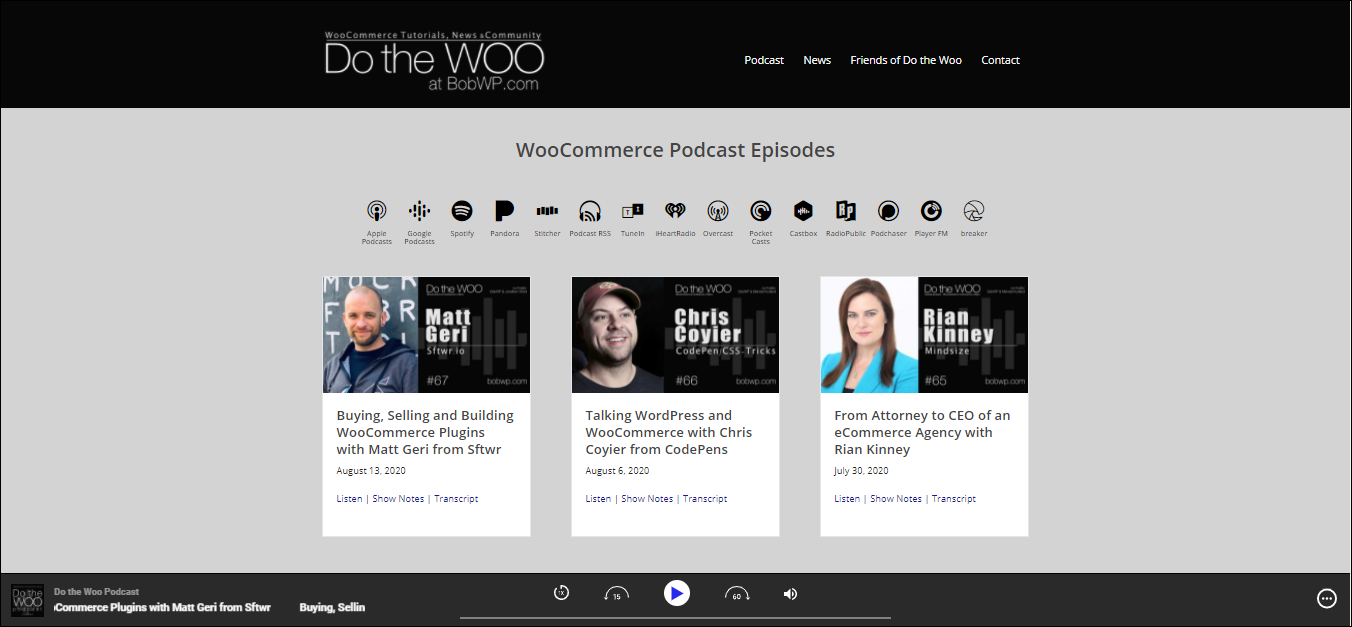Click the Overcast icon
The height and width of the screenshot is (627, 1352).
[x=718, y=211]
